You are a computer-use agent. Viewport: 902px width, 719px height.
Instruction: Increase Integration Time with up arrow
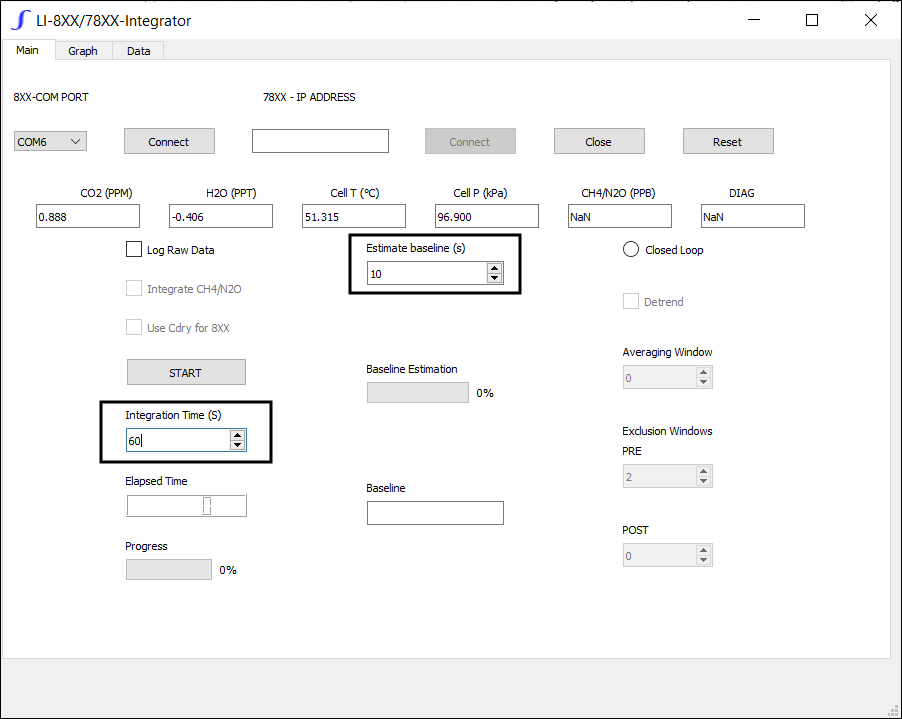tap(237, 435)
